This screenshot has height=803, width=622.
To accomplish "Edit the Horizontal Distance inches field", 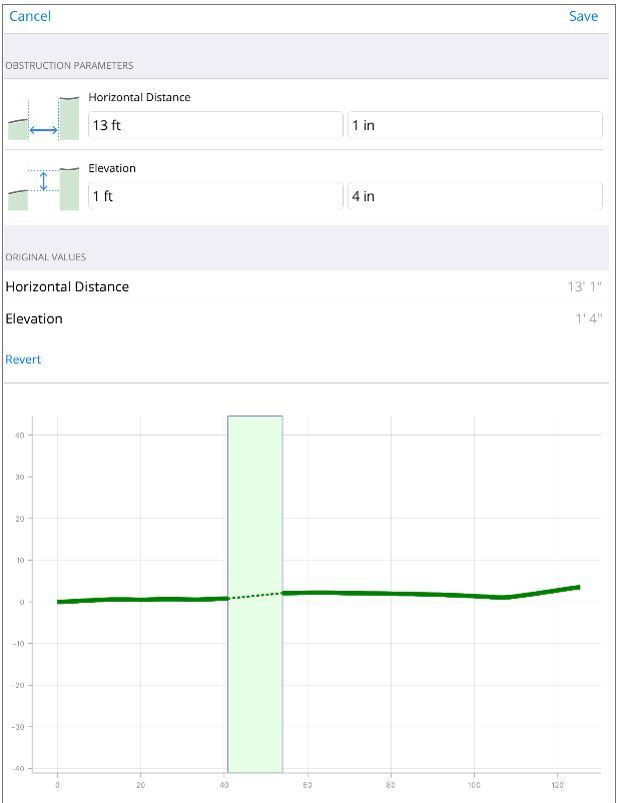I will (475, 126).
